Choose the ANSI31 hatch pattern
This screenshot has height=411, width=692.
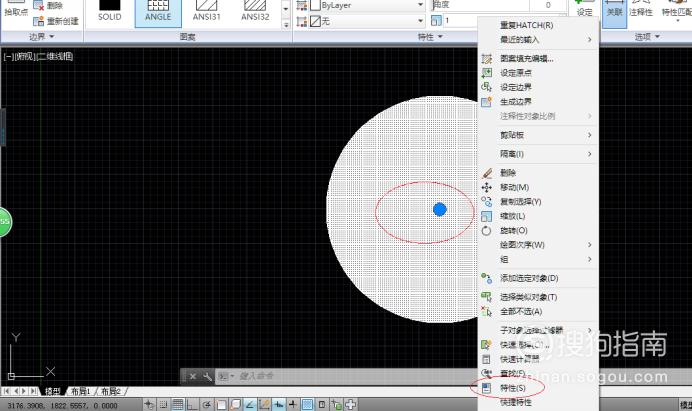[206, 11]
